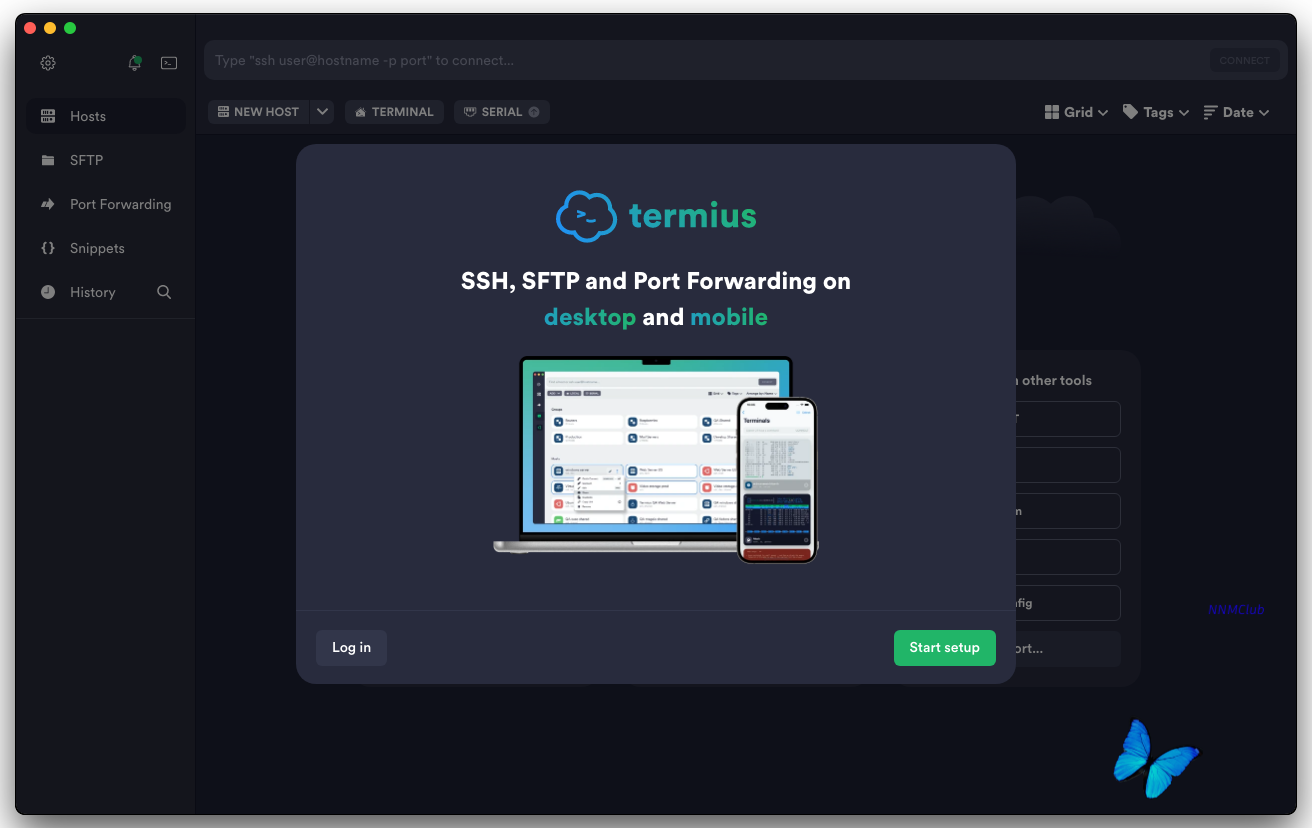This screenshot has height=828, width=1312.
Task: Open the settings gear icon
Action: point(48,63)
